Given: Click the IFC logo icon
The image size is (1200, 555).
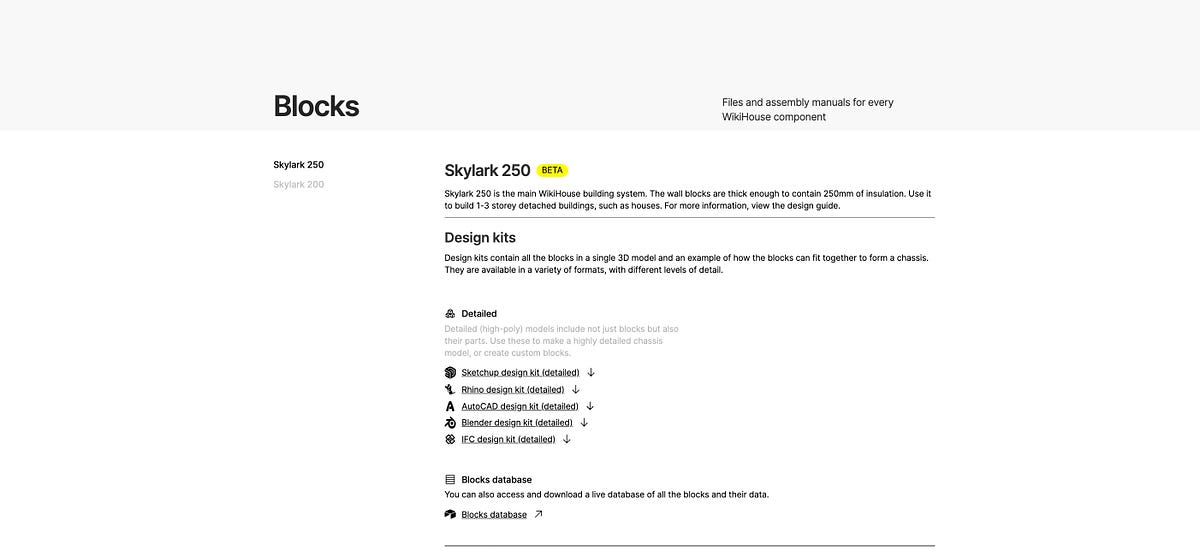Looking at the screenshot, I should coord(450,439).
